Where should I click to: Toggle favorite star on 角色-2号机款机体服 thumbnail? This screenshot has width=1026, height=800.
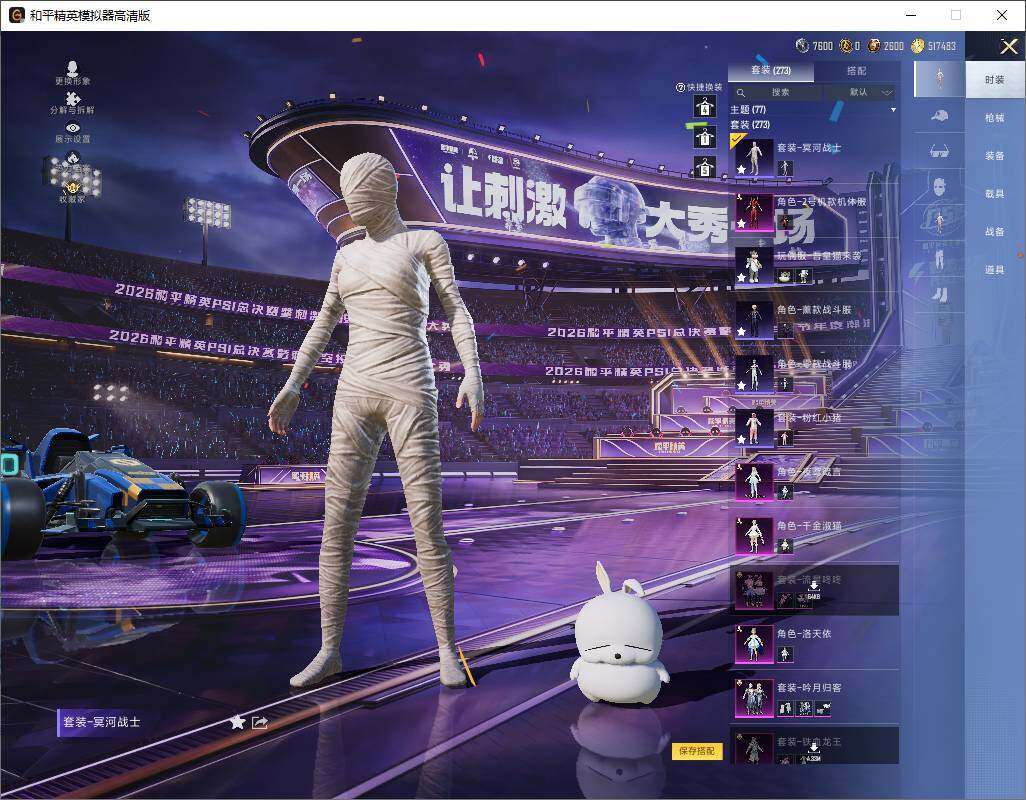tap(741, 224)
